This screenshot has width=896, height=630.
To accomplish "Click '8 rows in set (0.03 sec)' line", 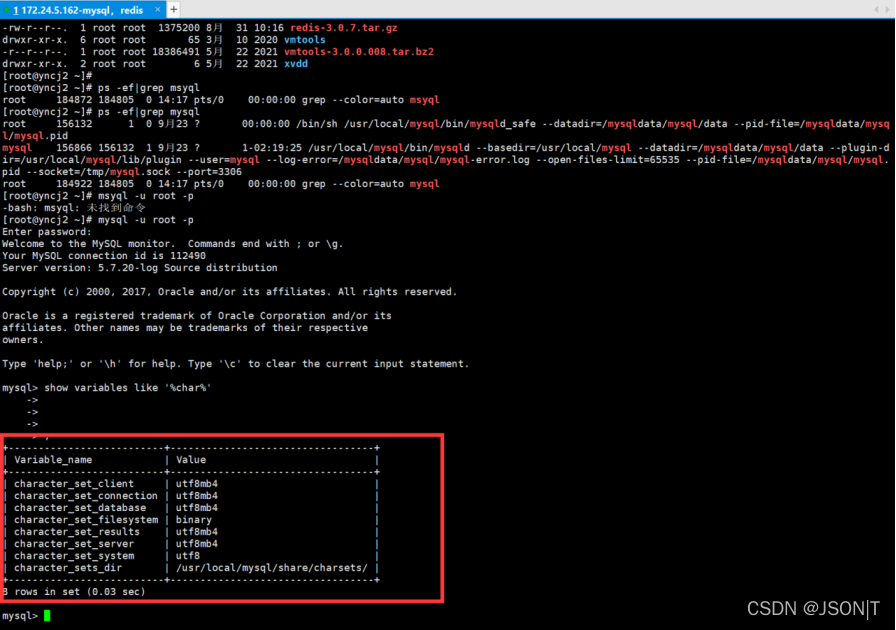I will point(74,592).
